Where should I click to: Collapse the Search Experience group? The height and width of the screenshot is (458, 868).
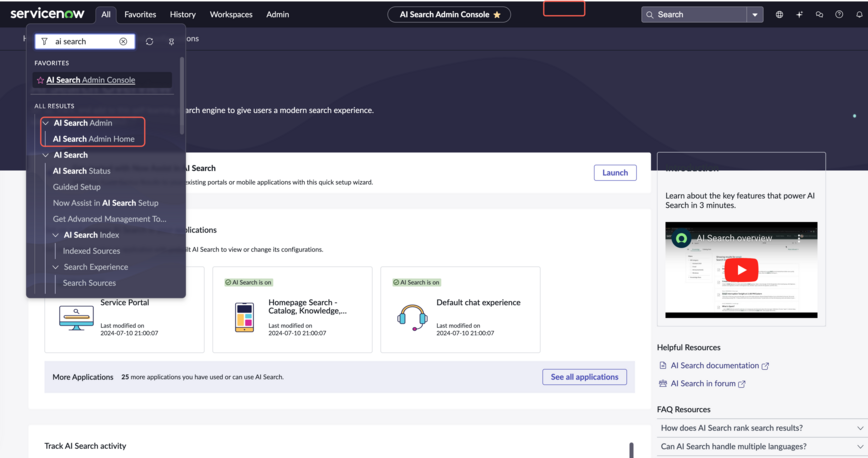56,267
